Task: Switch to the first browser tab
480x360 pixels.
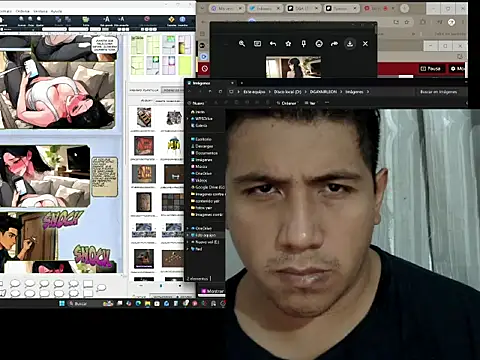Action: pyautogui.click(x=227, y=9)
